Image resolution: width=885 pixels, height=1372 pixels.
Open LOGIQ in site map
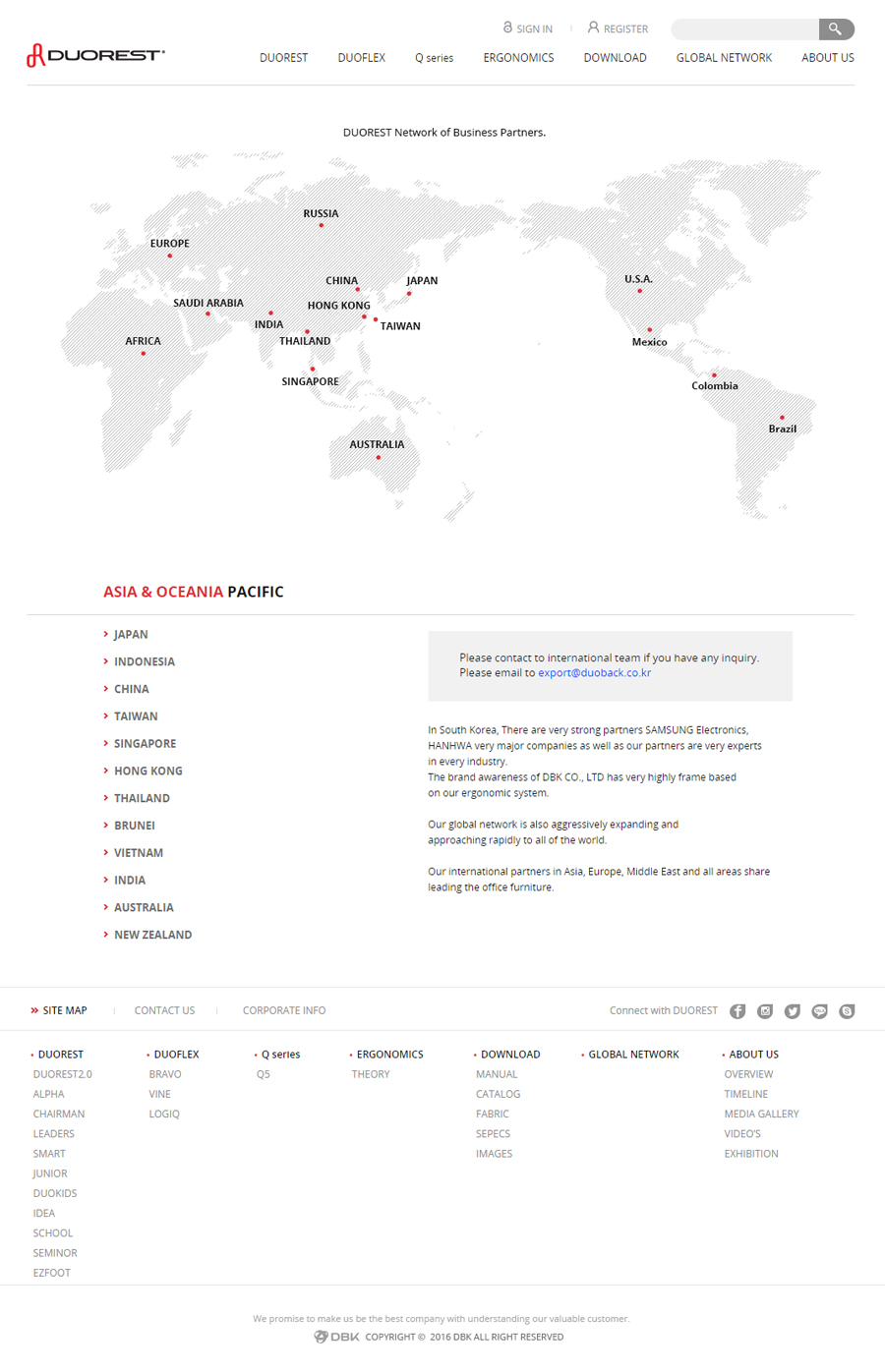coord(164,1114)
